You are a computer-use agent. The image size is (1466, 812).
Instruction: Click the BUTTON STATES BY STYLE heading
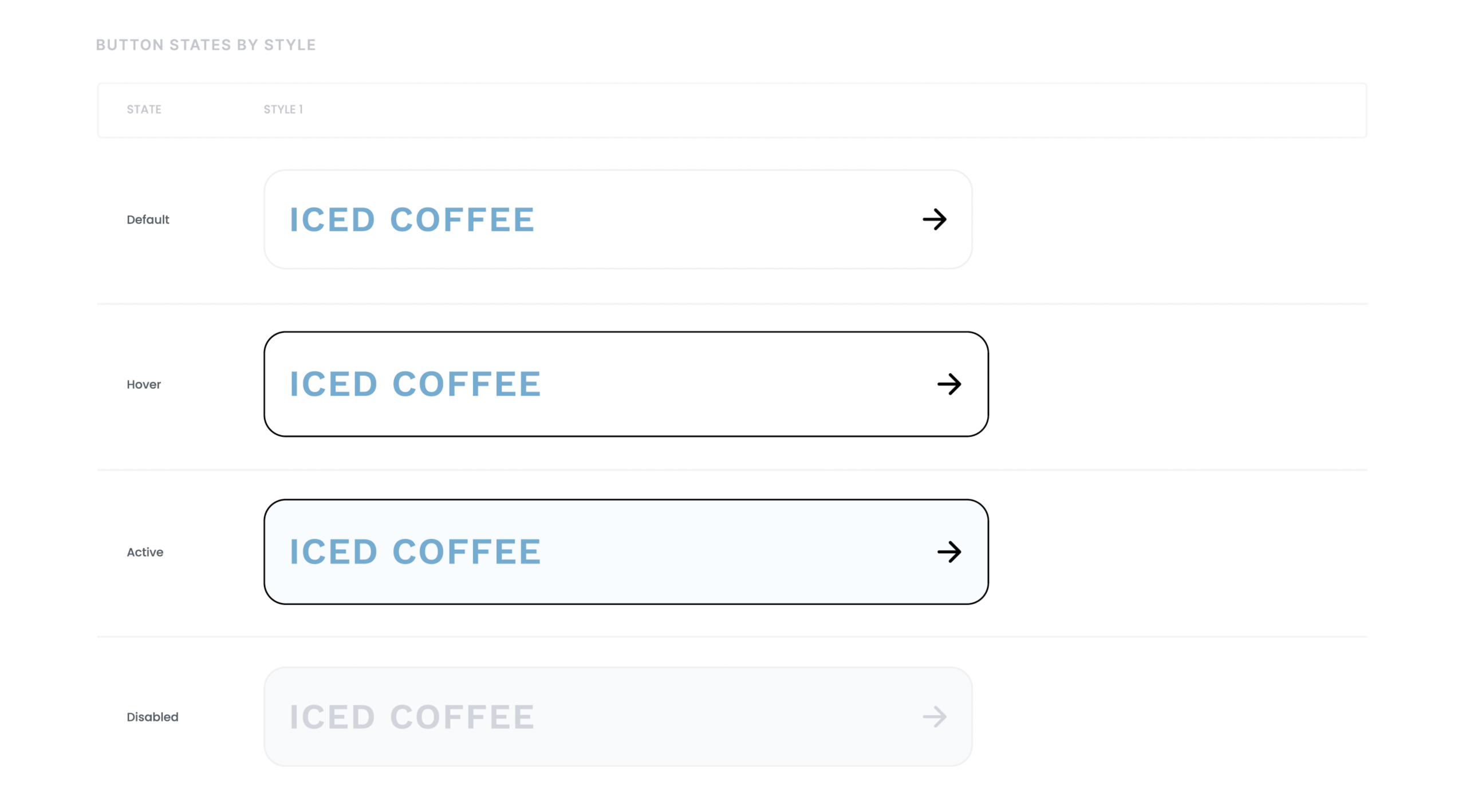206,45
